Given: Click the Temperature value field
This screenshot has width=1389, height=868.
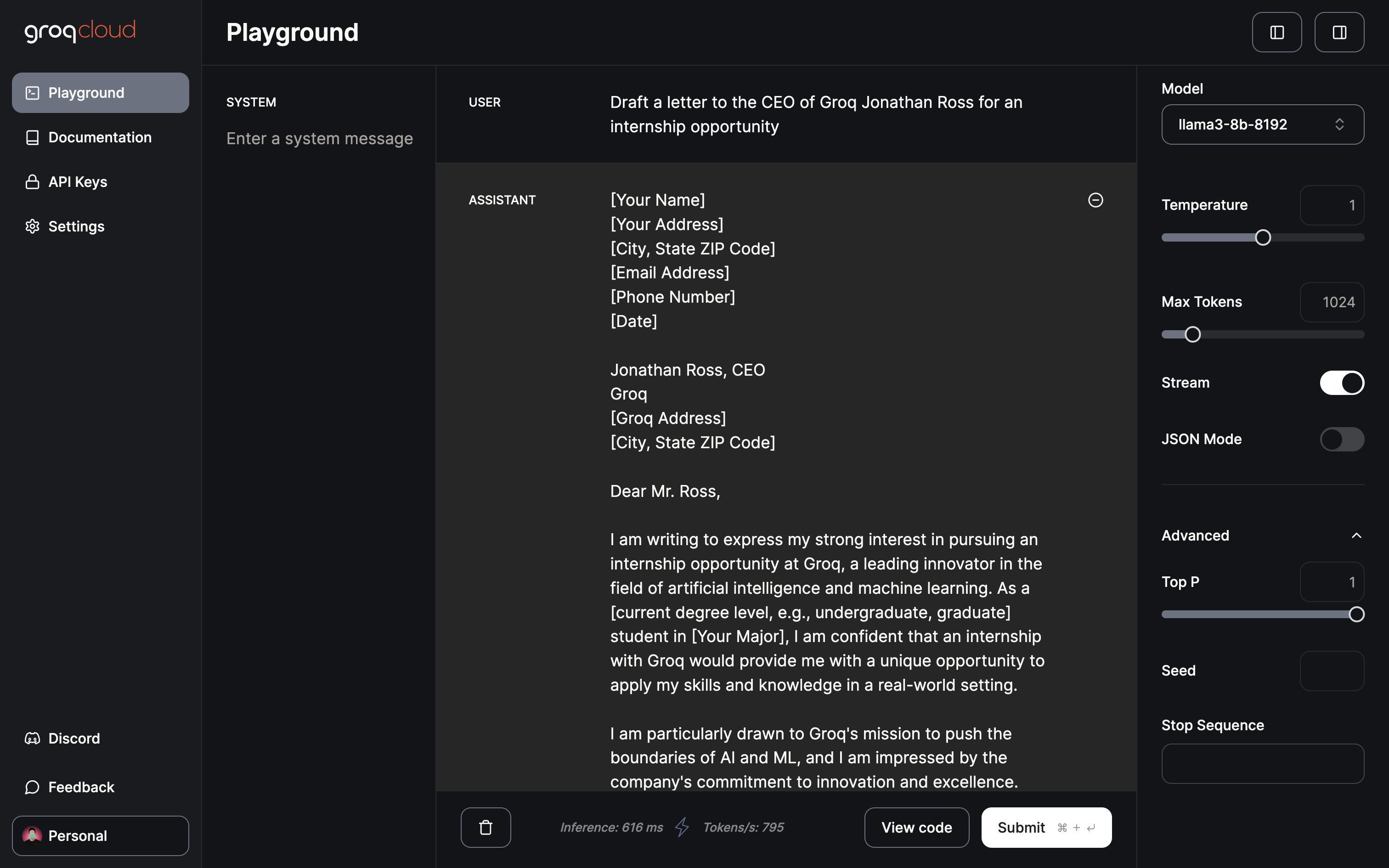Looking at the screenshot, I should tap(1332, 205).
